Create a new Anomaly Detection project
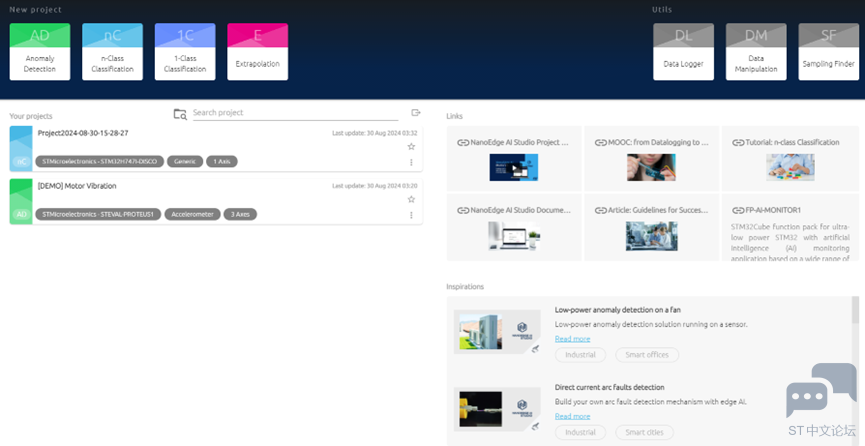This screenshot has width=865, height=446. [40, 52]
